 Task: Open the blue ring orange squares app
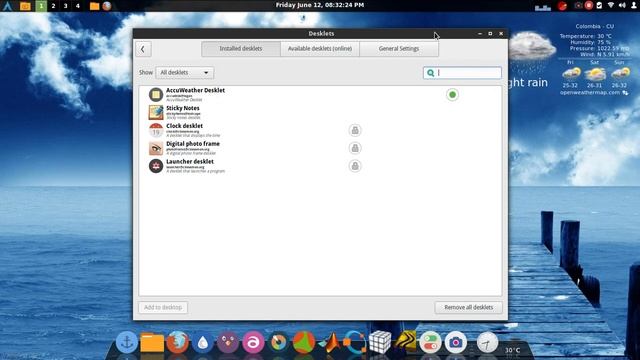pos(354,342)
